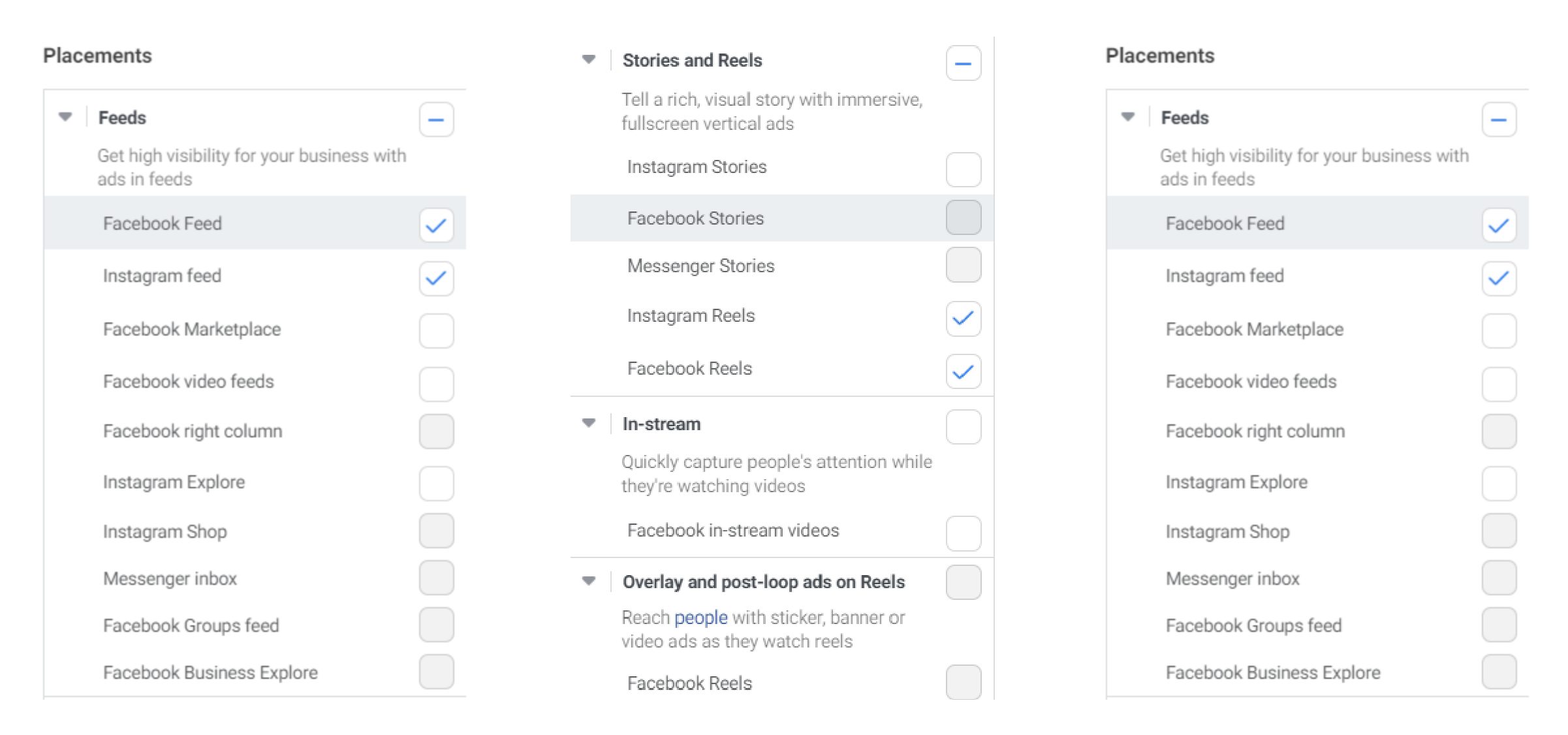
Task: Check Facebook Reels under Overlay ads section
Action: 963,682
